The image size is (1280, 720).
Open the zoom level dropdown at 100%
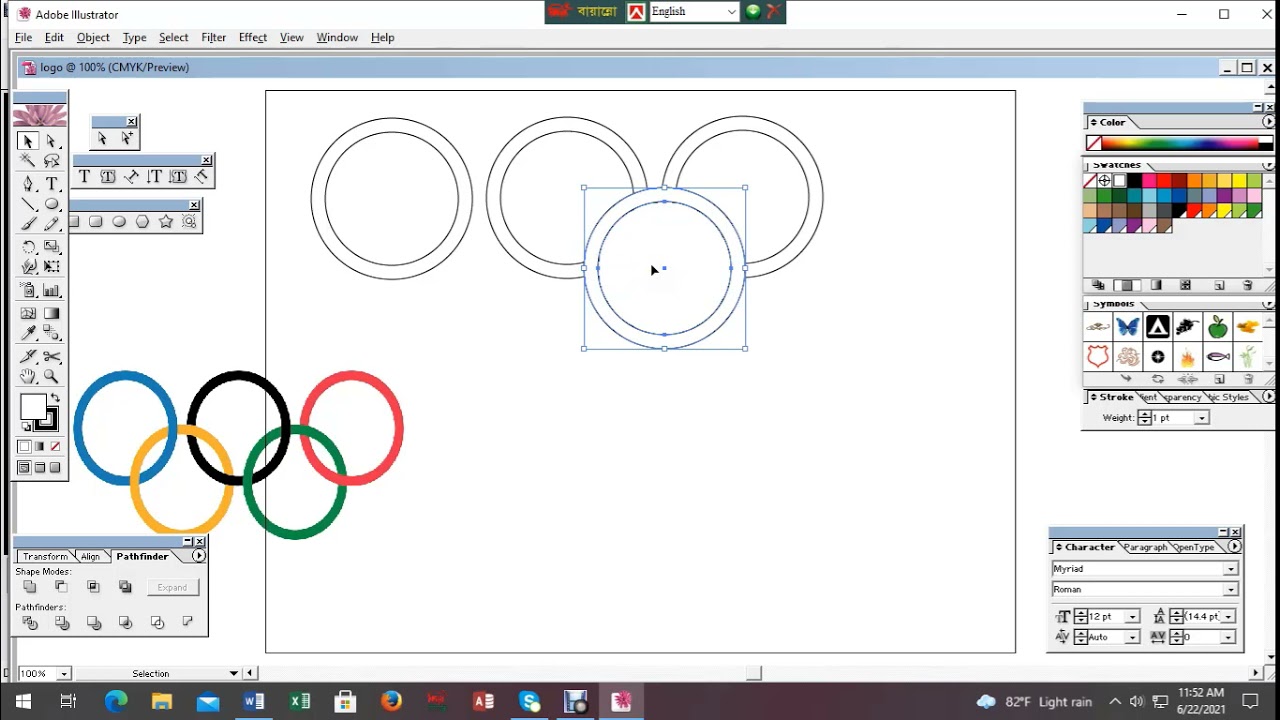[64, 674]
